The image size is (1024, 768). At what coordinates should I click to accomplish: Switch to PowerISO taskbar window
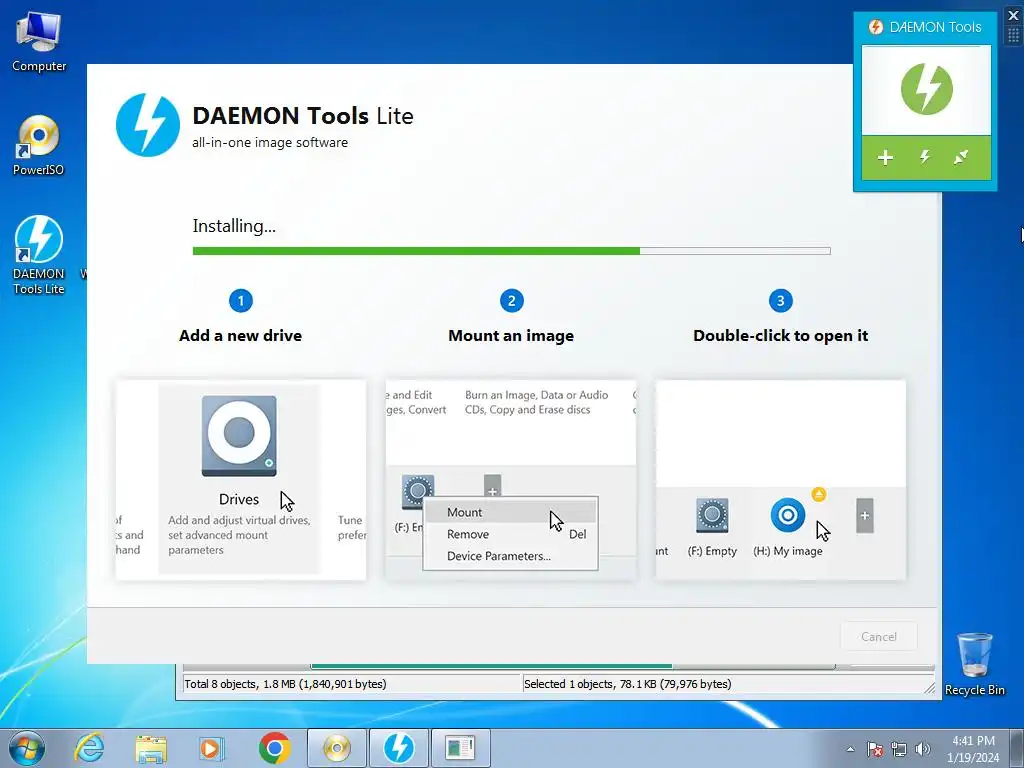pos(337,748)
